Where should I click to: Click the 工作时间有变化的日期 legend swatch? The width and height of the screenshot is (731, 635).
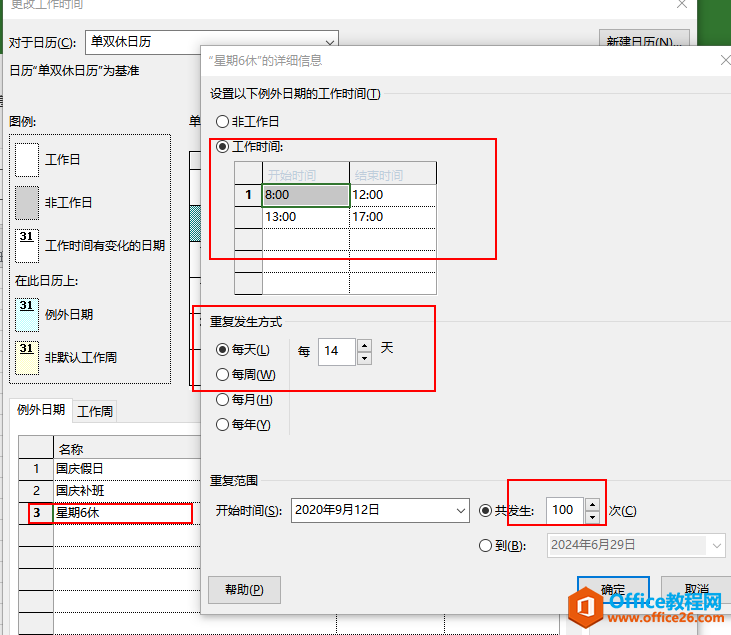pos(27,246)
